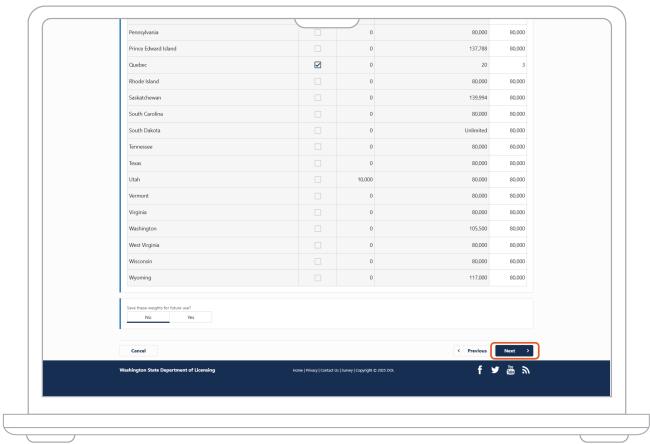
Task: Select Yes for saving weights
Action: point(191,317)
